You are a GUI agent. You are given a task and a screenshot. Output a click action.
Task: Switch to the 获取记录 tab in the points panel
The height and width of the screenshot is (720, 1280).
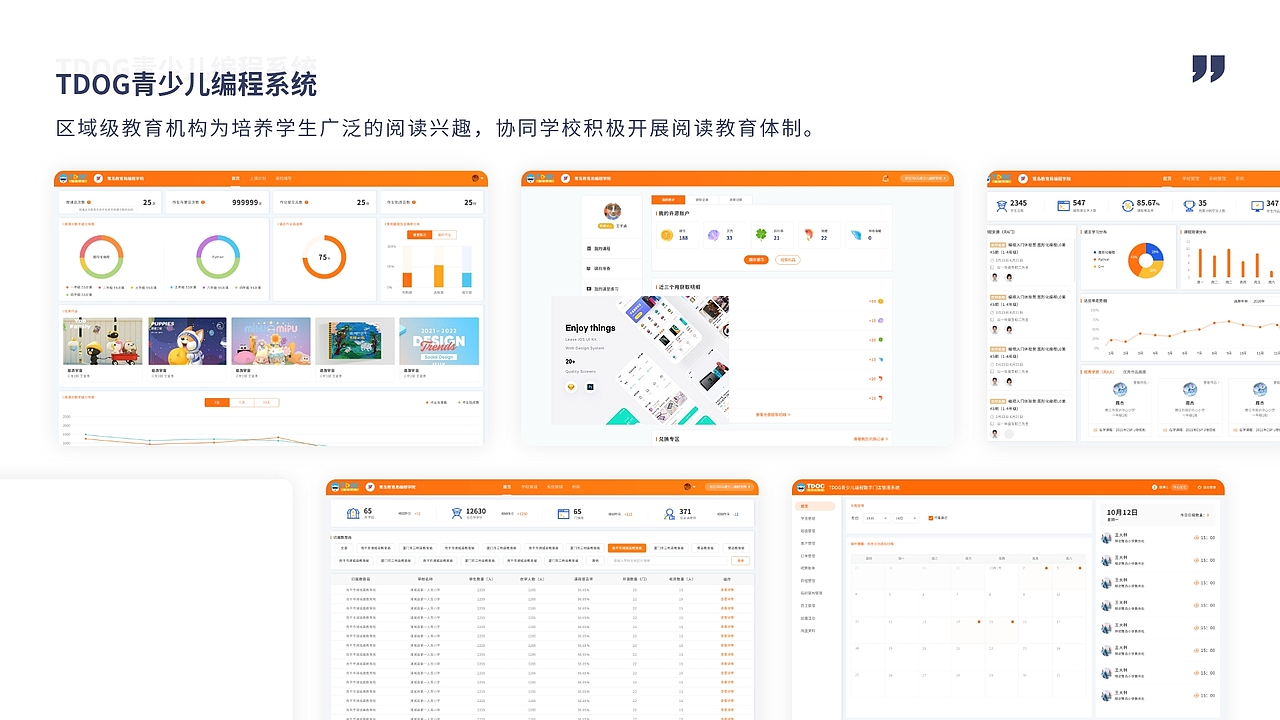pyautogui.click(x=702, y=200)
